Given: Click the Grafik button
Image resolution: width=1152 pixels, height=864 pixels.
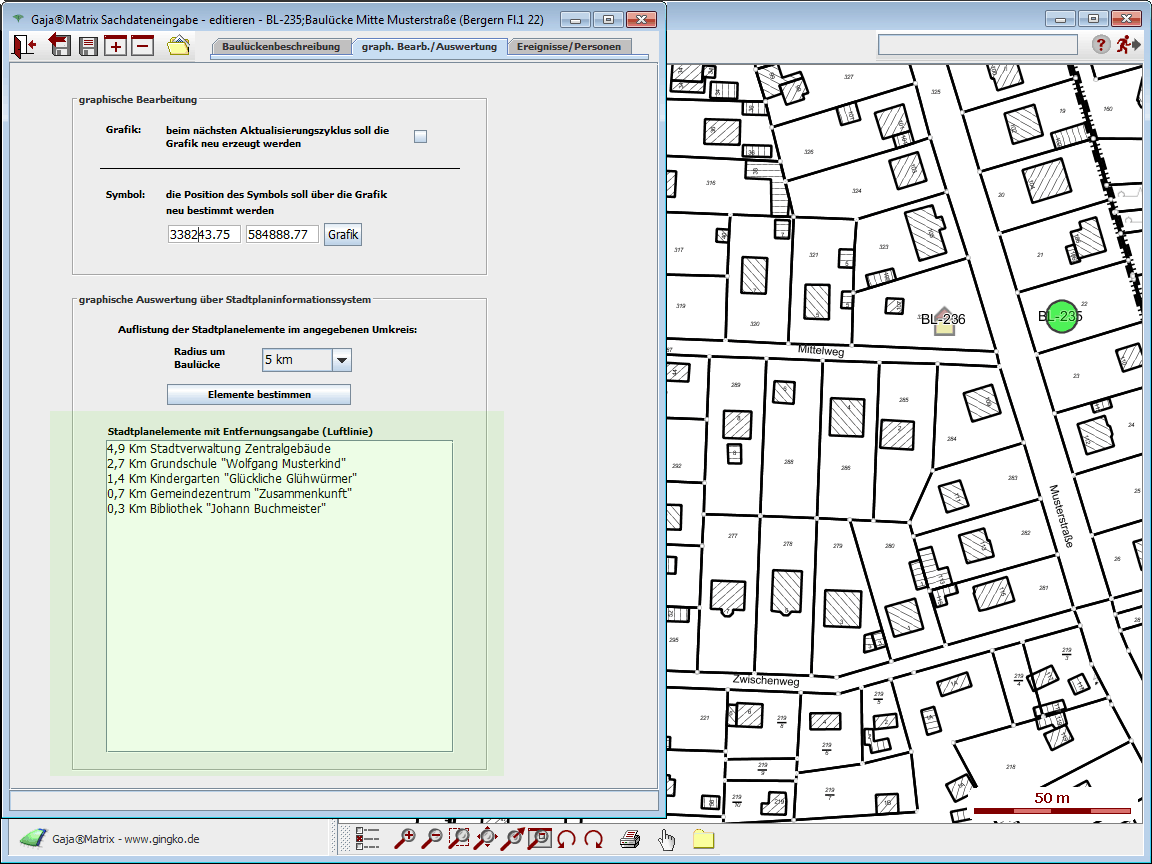Looking at the screenshot, I should coord(343,234).
